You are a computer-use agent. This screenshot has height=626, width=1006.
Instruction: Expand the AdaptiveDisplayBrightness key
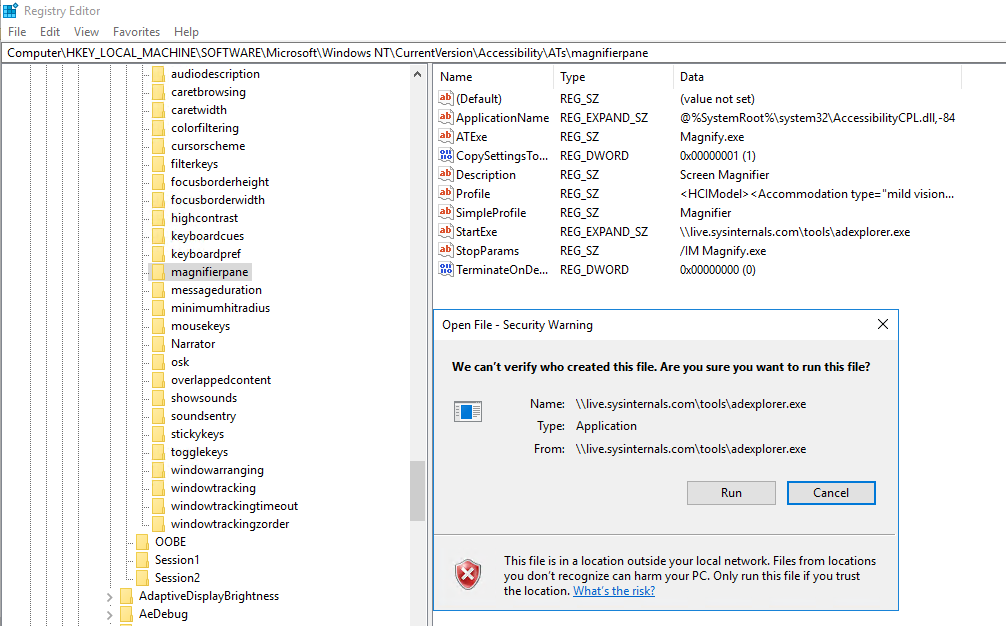(x=110, y=597)
